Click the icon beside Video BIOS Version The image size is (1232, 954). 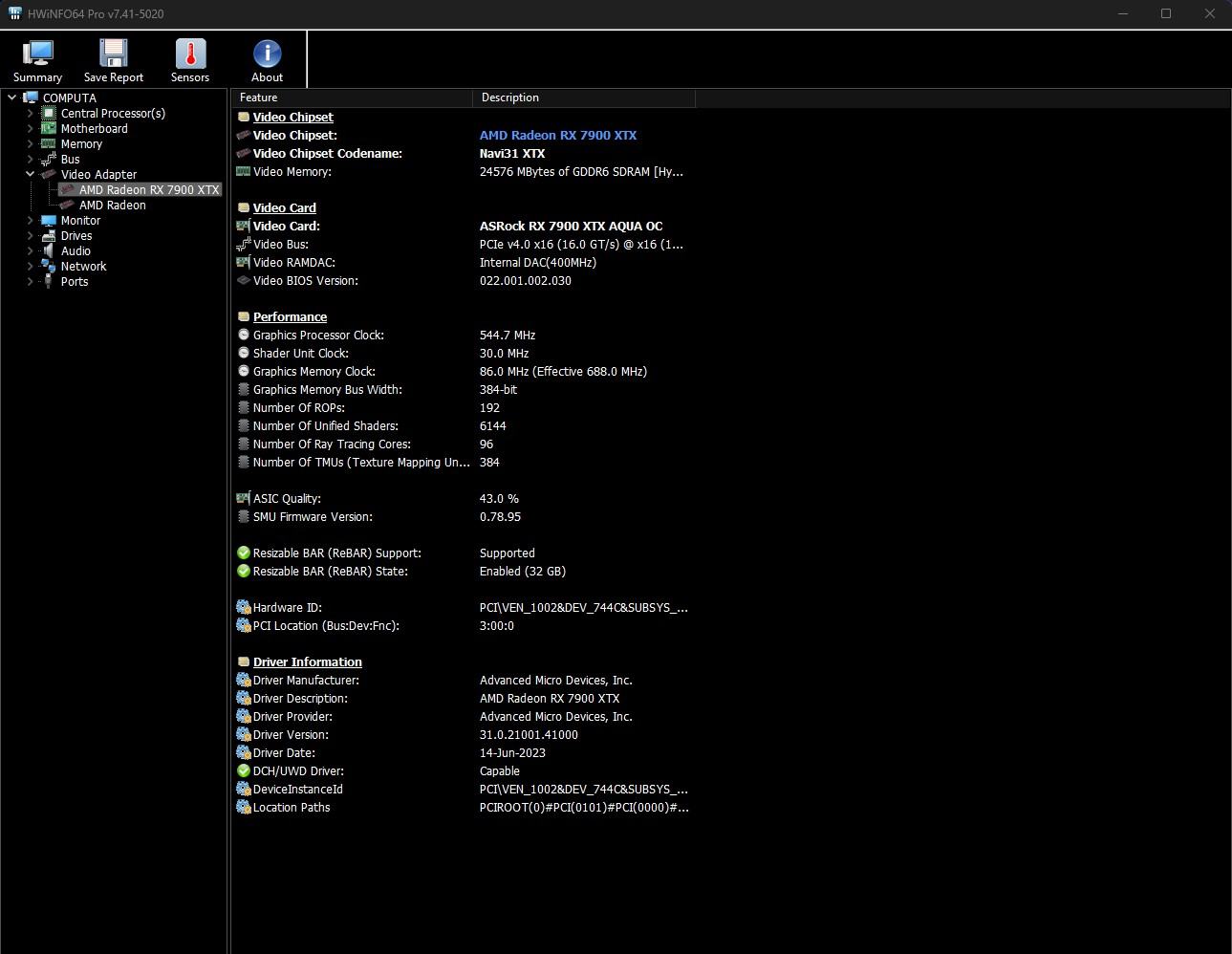244,280
